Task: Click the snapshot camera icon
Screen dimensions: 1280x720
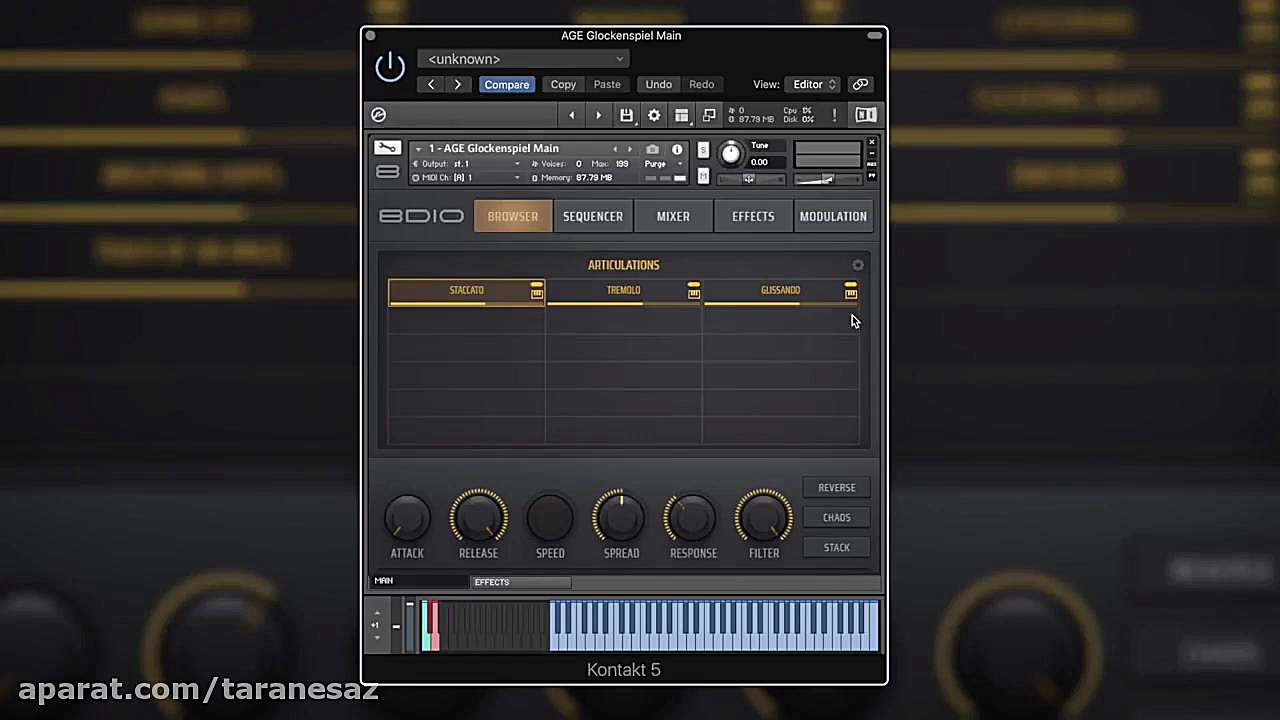Action: (x=653, y=149)
